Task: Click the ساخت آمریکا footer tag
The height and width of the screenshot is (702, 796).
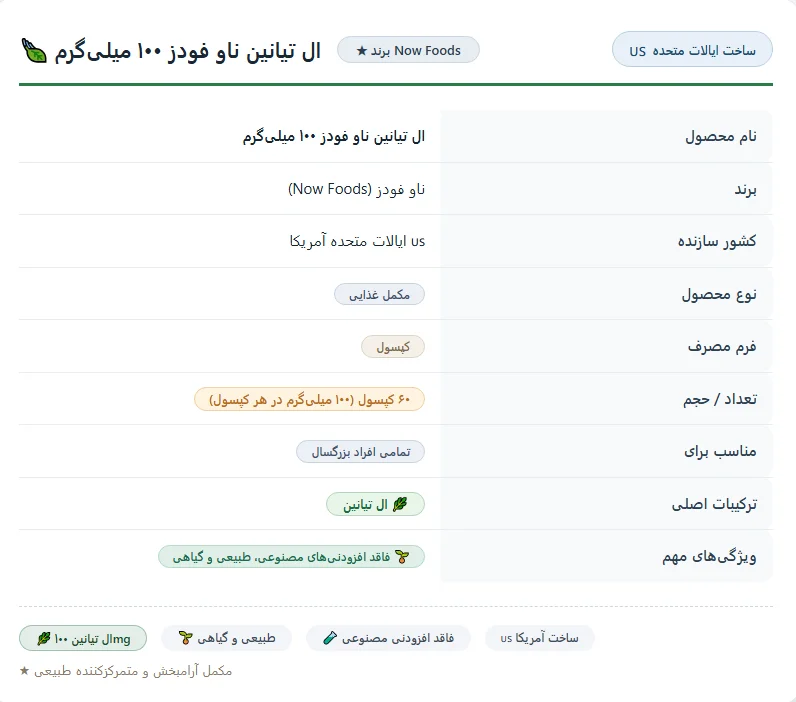Action: click(x=539, y=638)
